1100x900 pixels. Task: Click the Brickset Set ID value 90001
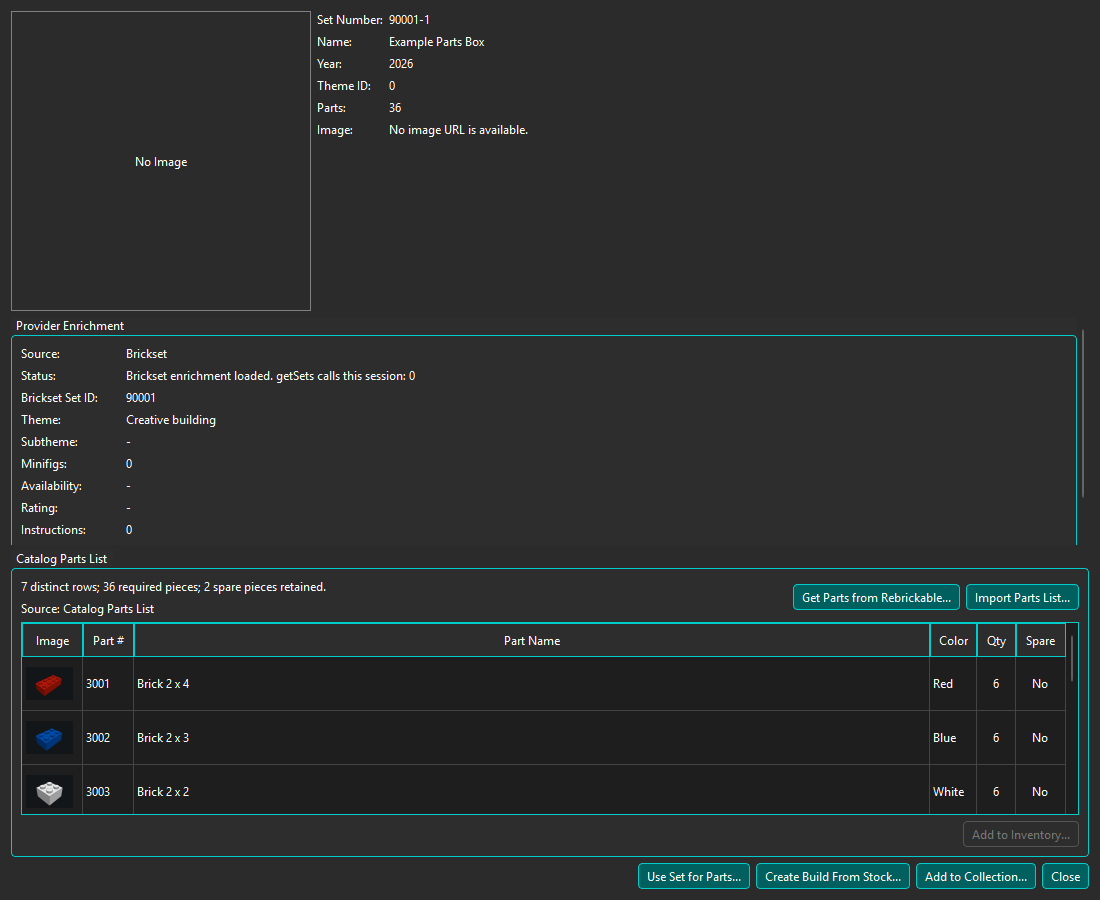pos(141,398)
